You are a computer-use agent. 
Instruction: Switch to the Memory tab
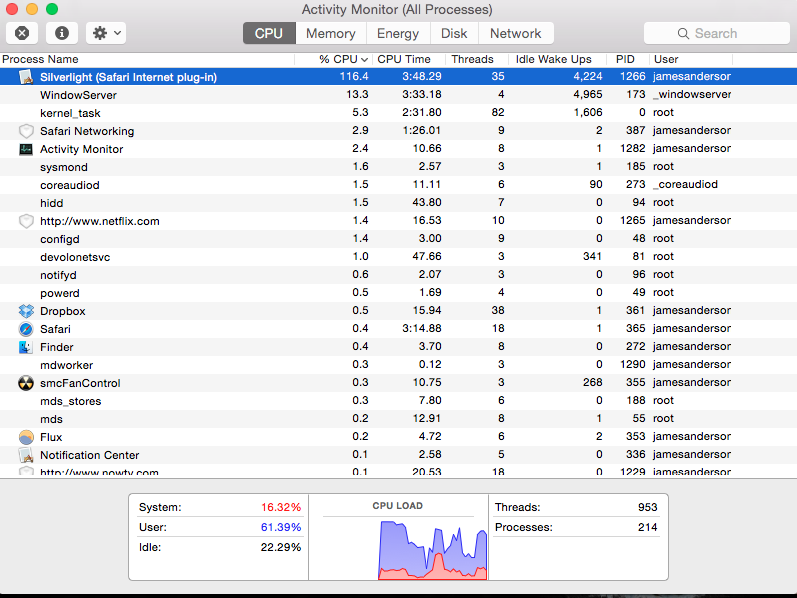[x=330, y=33]
